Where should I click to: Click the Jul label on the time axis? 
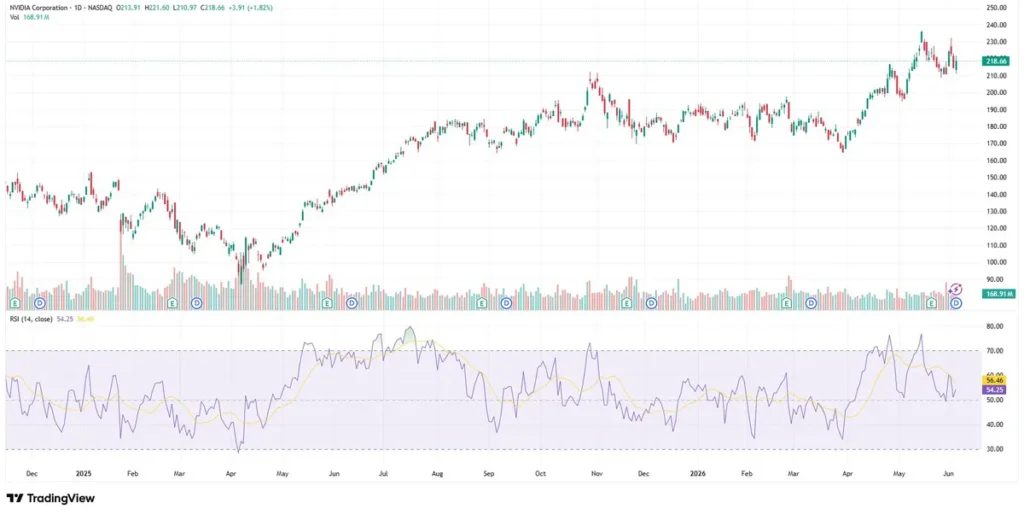click(x=383, y=474)
